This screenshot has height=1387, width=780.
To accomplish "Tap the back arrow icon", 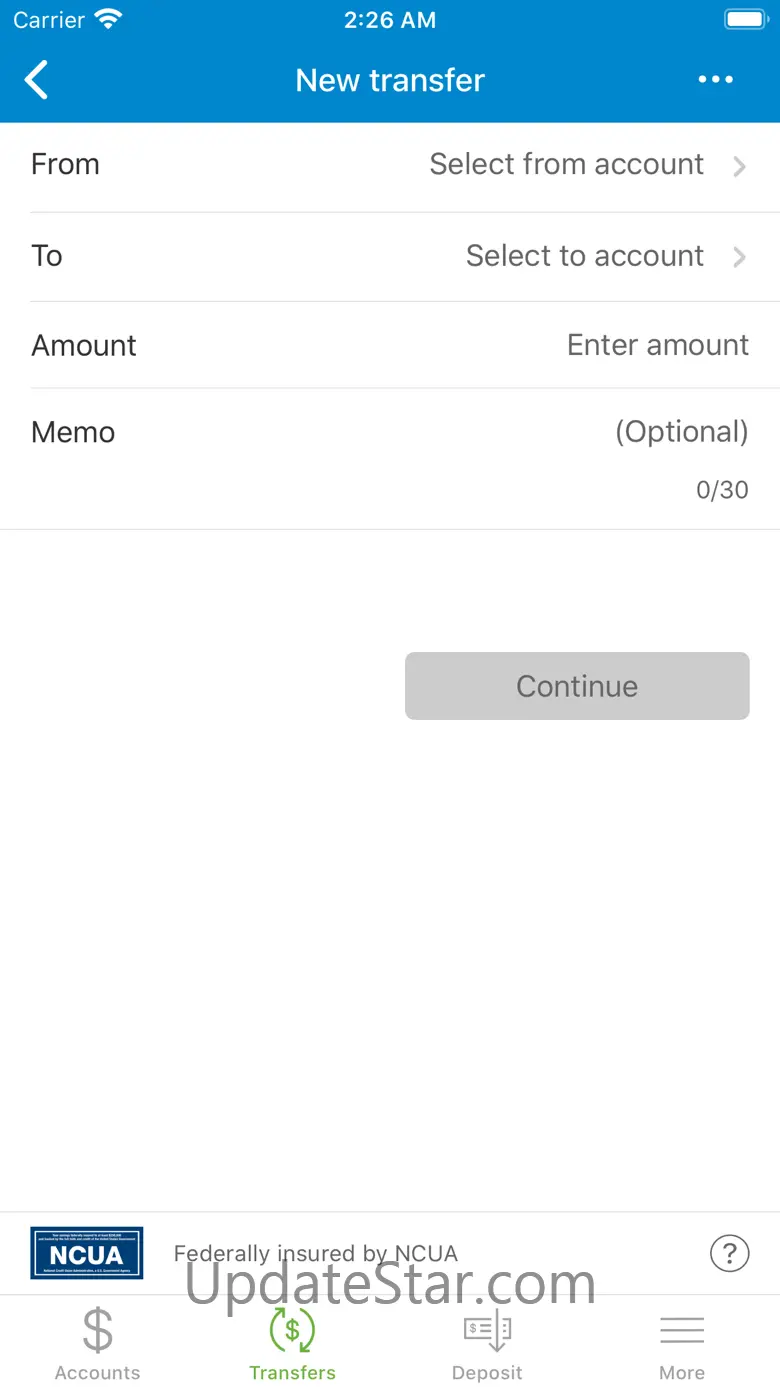I will pos(37,80).
